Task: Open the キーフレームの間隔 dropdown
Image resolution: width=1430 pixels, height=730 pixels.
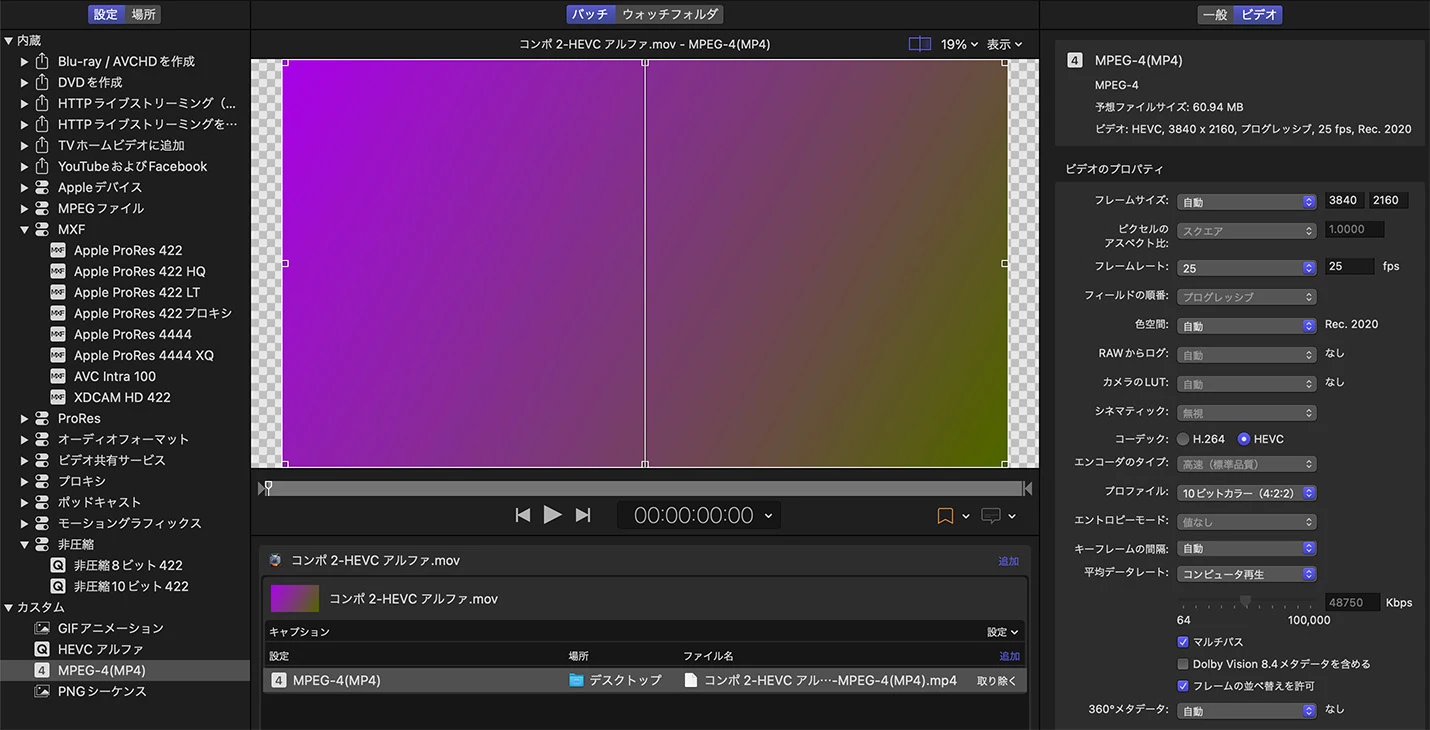Action: point(1246,548)
